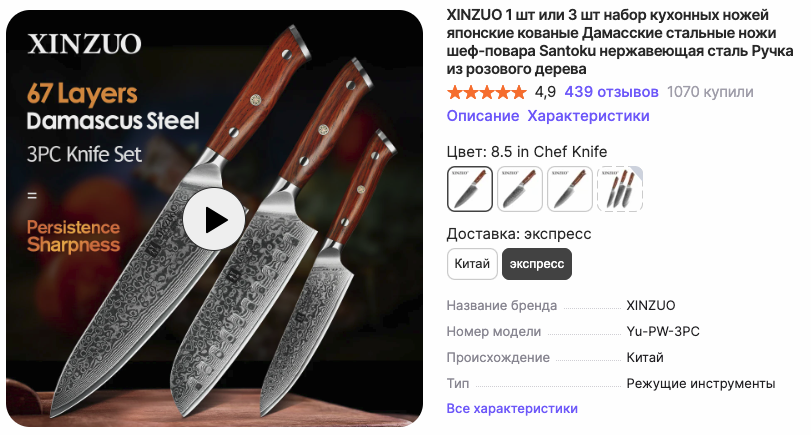Click the orange five-star rating icons
811x435 pixels.
pos(487,93)
